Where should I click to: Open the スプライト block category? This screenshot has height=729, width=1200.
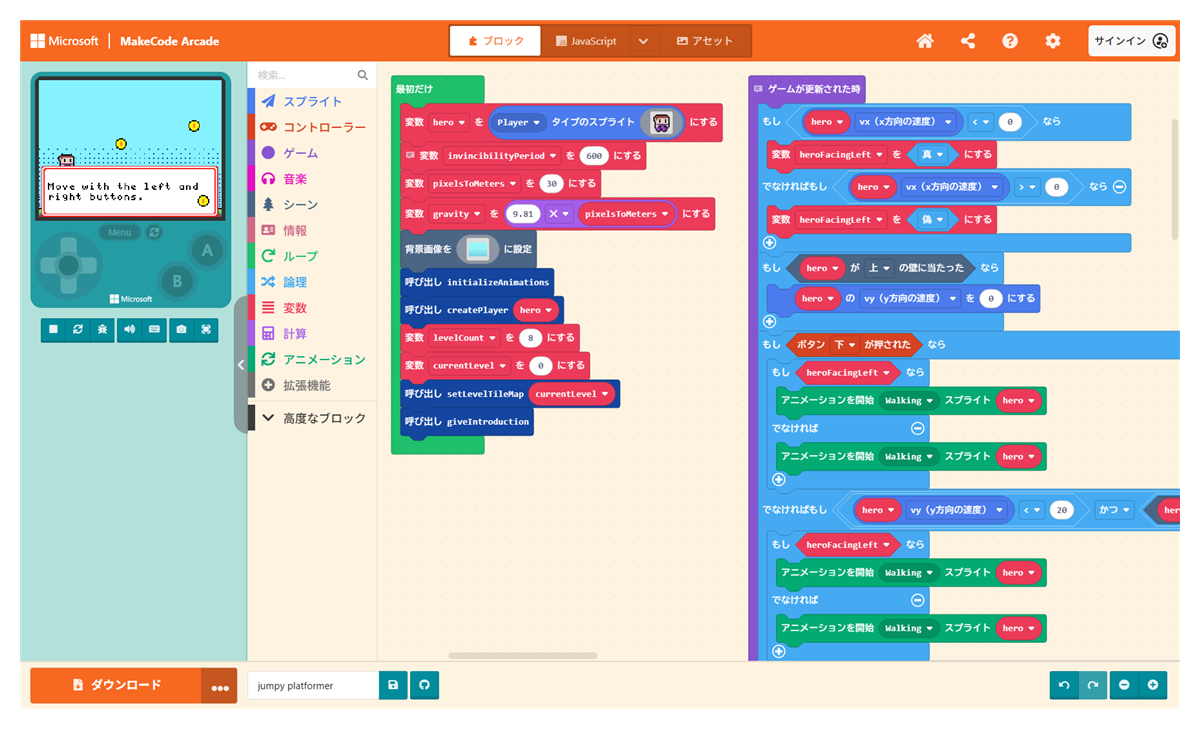point(311,101)
